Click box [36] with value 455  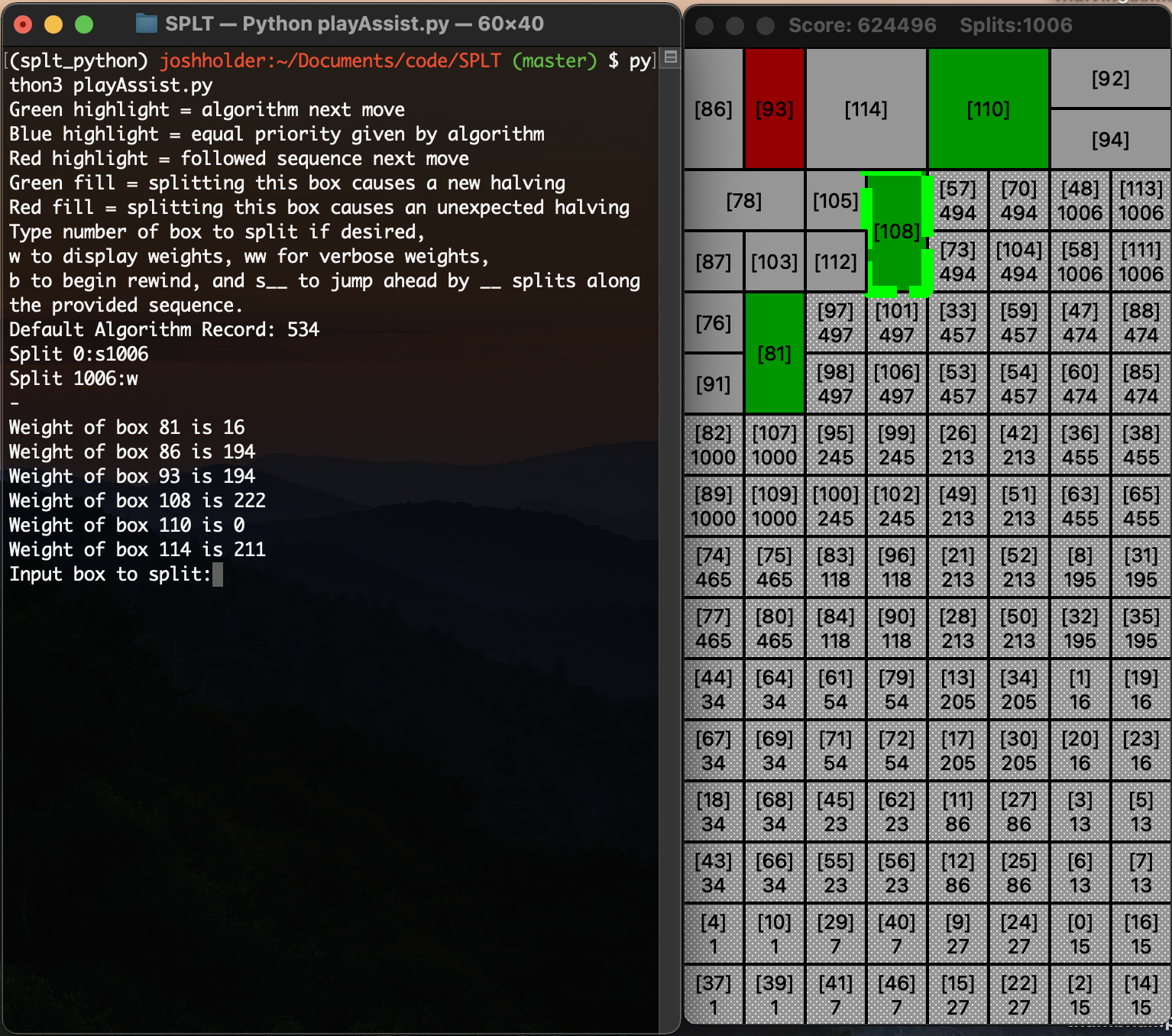click(1080, 445)
